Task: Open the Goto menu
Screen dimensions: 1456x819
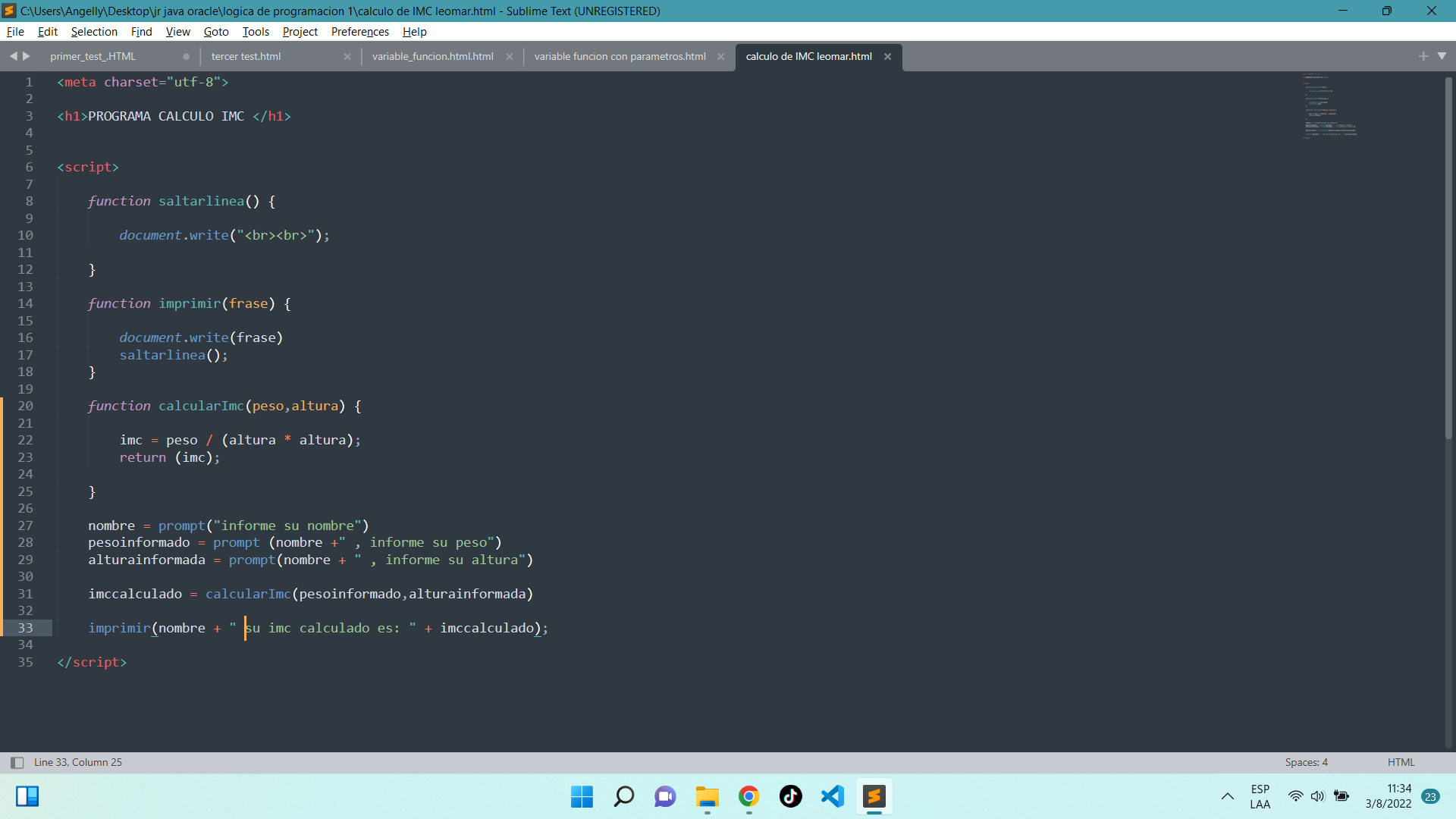Action: tap(216, 32)
